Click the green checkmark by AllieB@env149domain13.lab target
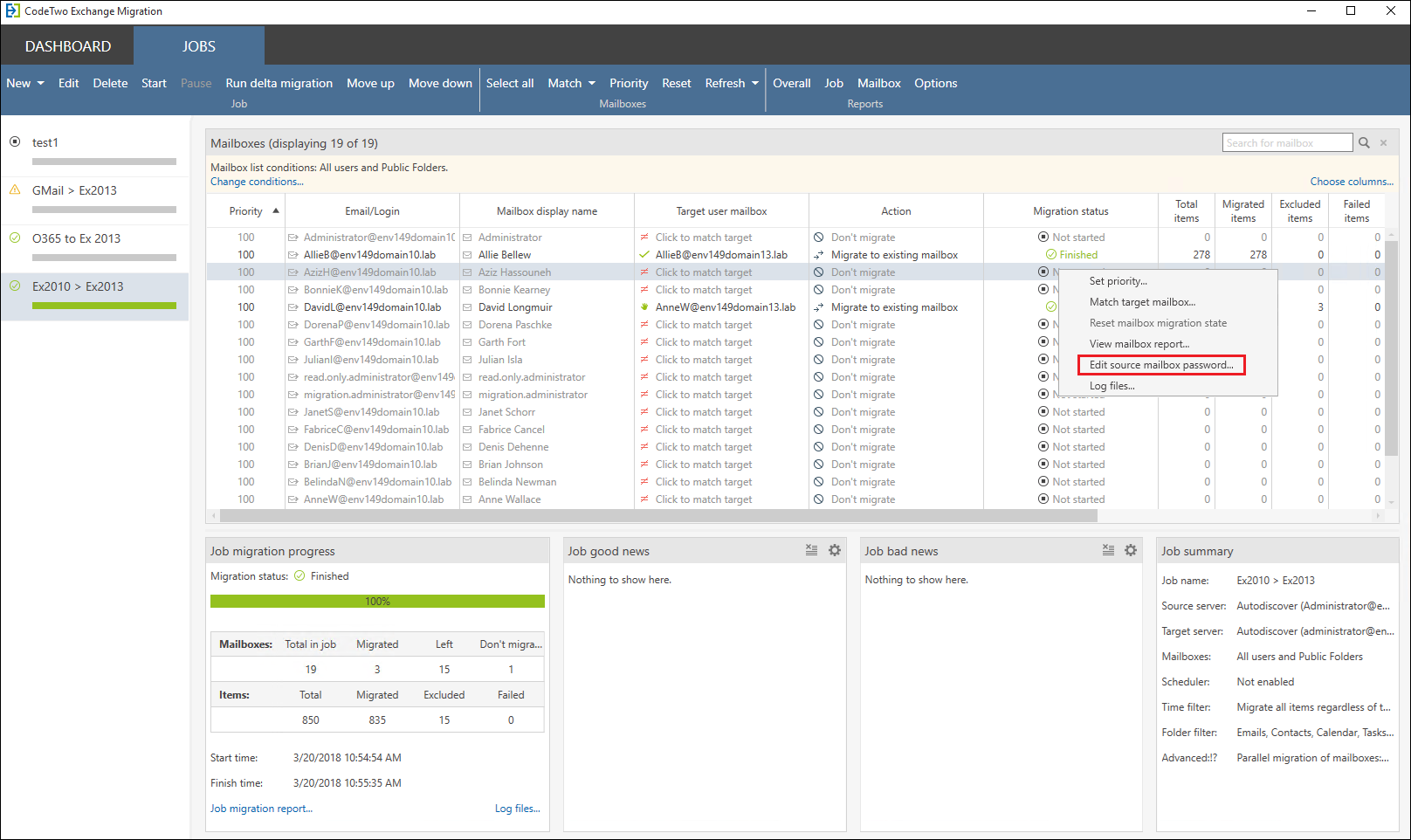 (x=644, y=255)
